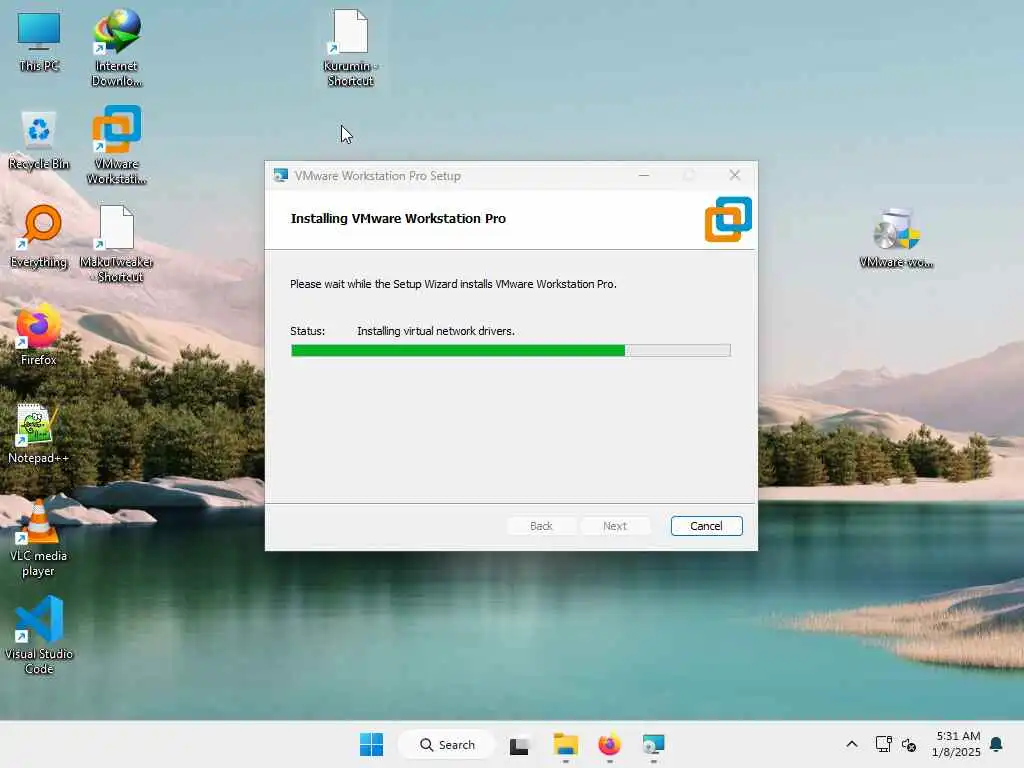Open the clock showing 5:31 AM
The image size is (1024, 768).
[x=956, y=744]
